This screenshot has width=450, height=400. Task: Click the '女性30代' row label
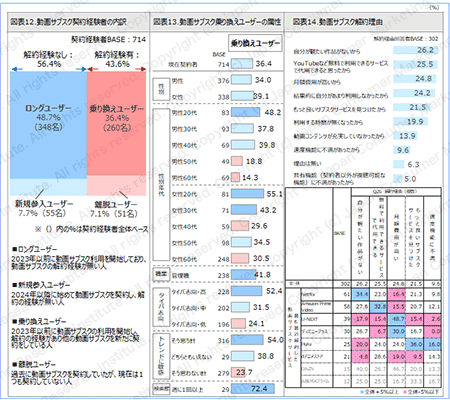click(x=184, y=211)
